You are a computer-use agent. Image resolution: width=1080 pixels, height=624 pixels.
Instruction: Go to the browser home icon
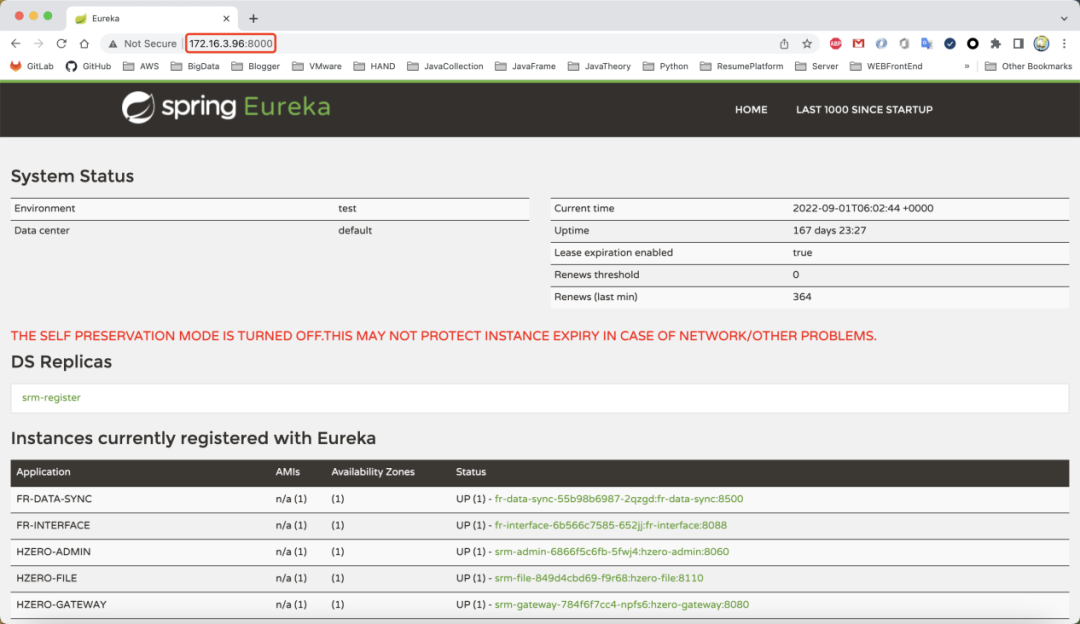click(84, 43)
